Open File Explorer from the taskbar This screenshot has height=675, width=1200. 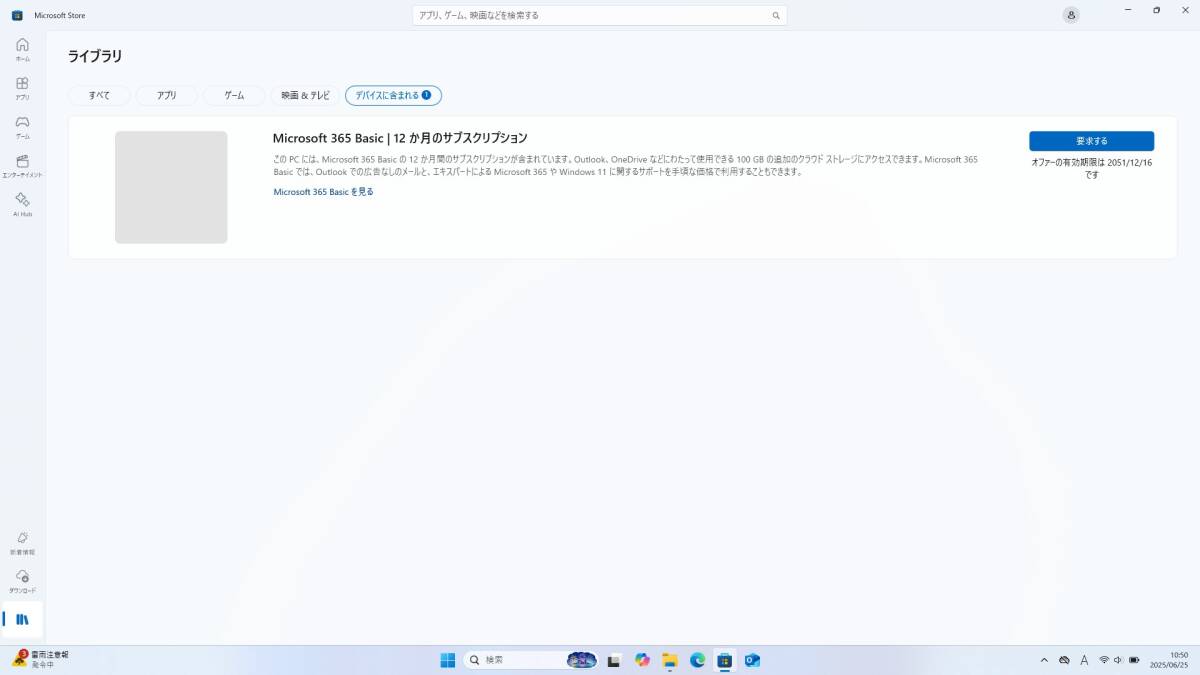coord(670,660)
